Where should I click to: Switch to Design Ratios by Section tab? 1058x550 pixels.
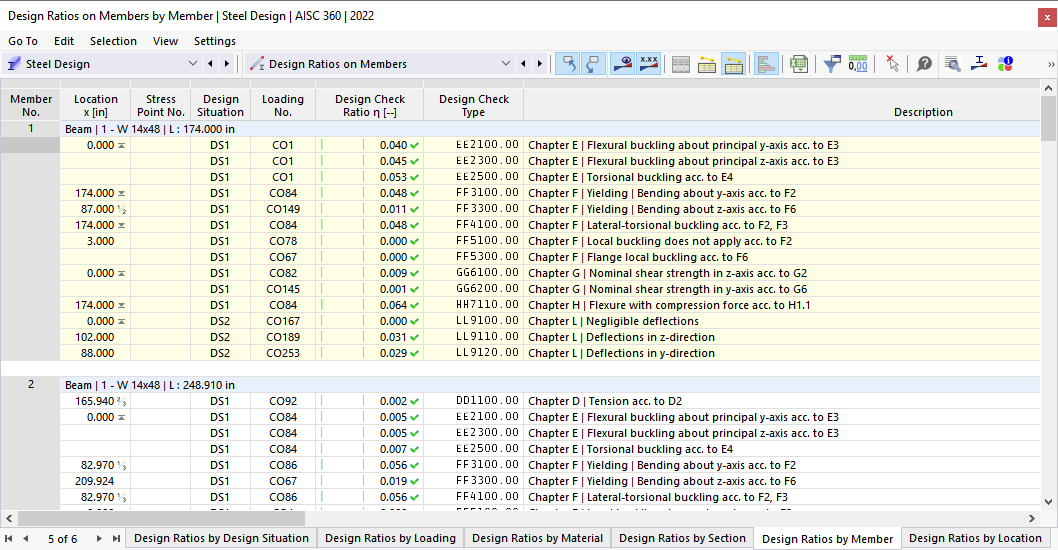tap(682, 538)
